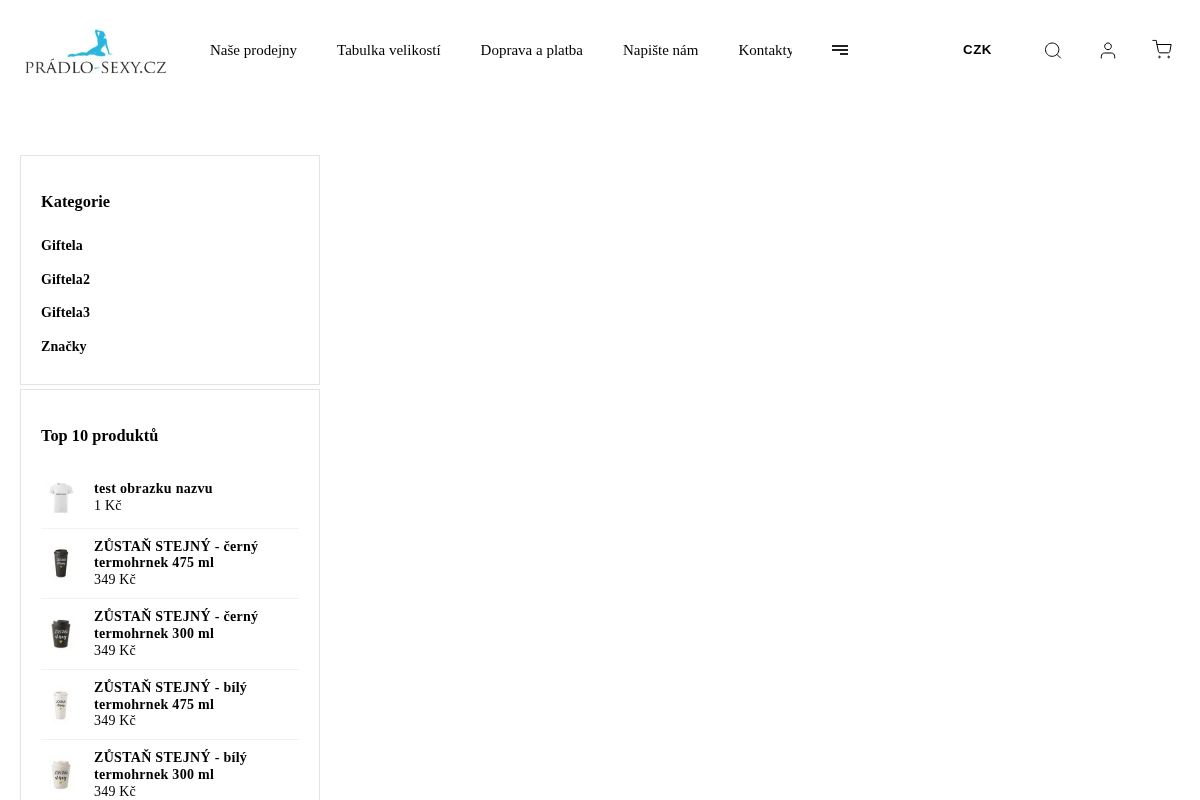Open the Tabulka velikostí menu item
This screenshot has height=800, width=1200.
click(x=388, y=50)
